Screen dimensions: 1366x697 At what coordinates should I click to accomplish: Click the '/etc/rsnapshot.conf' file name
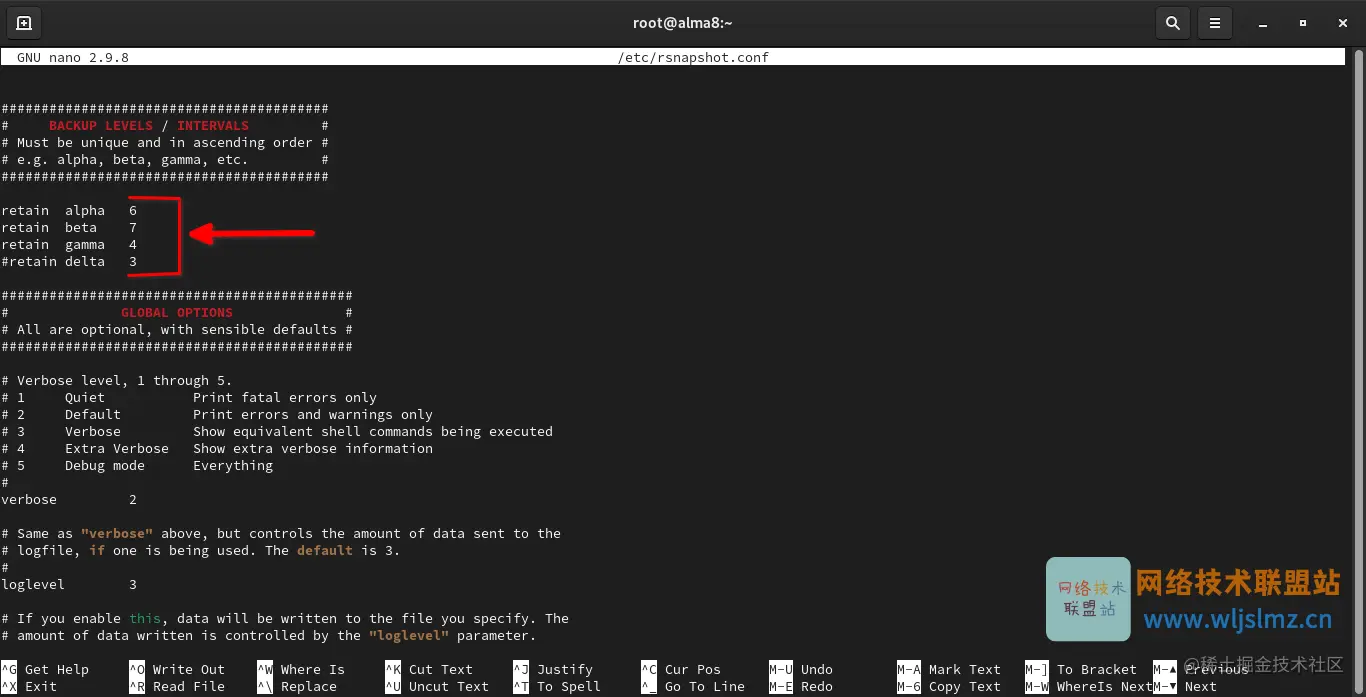(693, 58)
